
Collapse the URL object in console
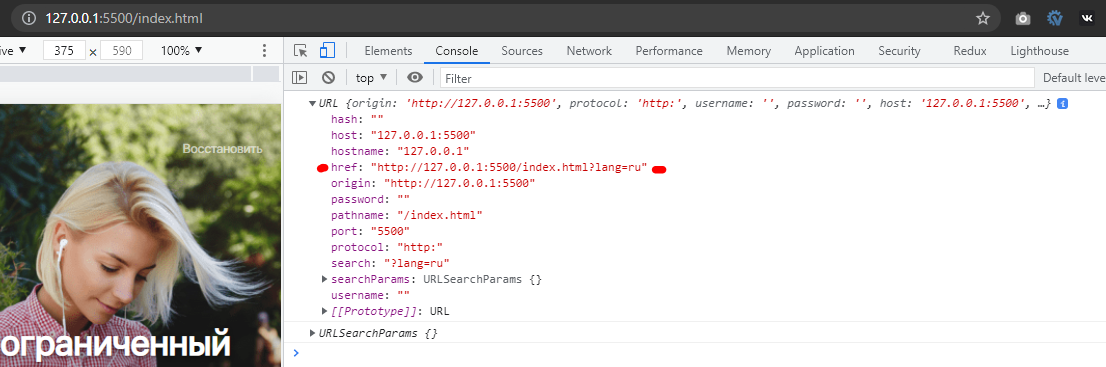click(312, 104)
